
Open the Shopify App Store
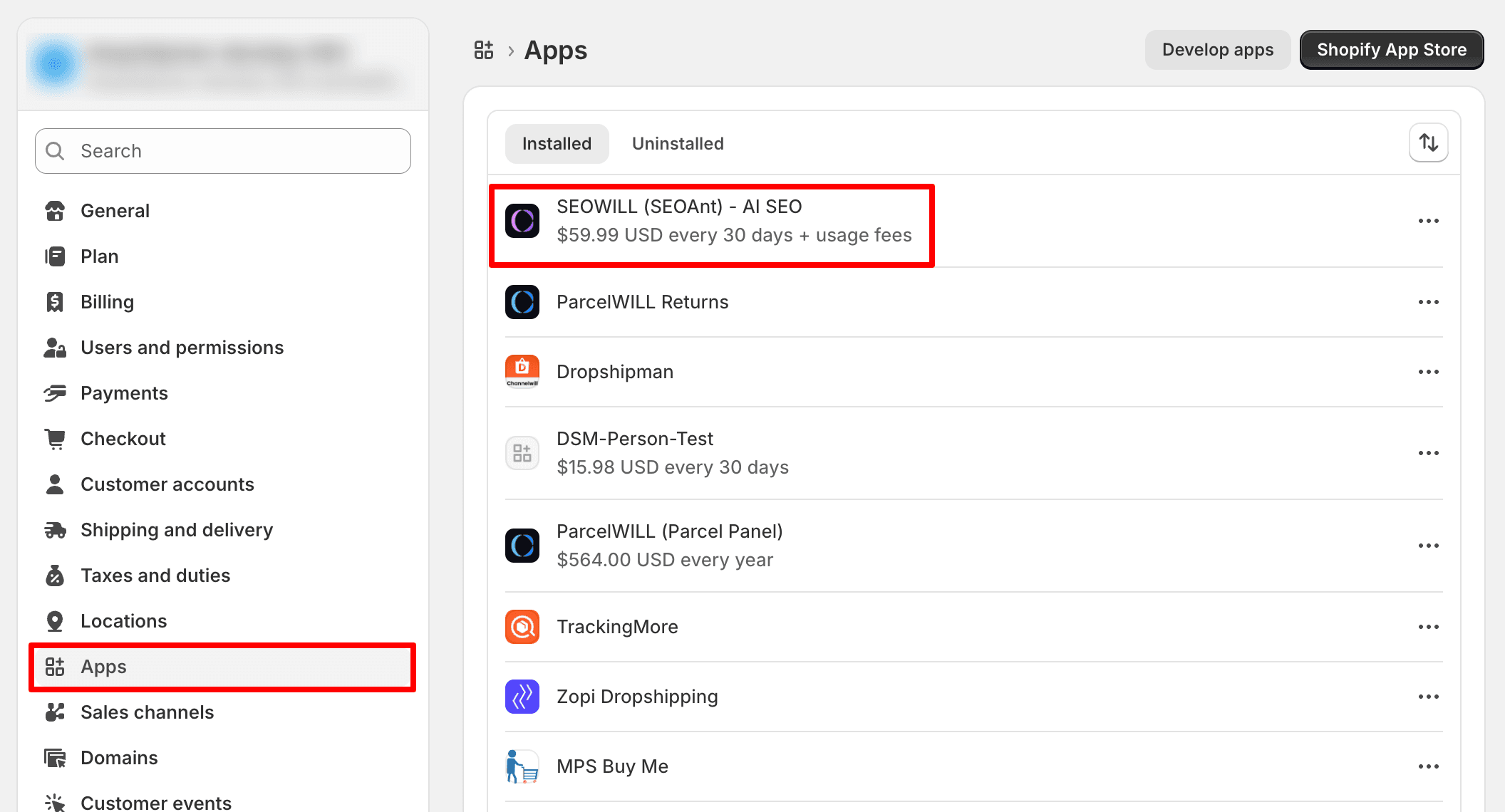coord(1391,50)
